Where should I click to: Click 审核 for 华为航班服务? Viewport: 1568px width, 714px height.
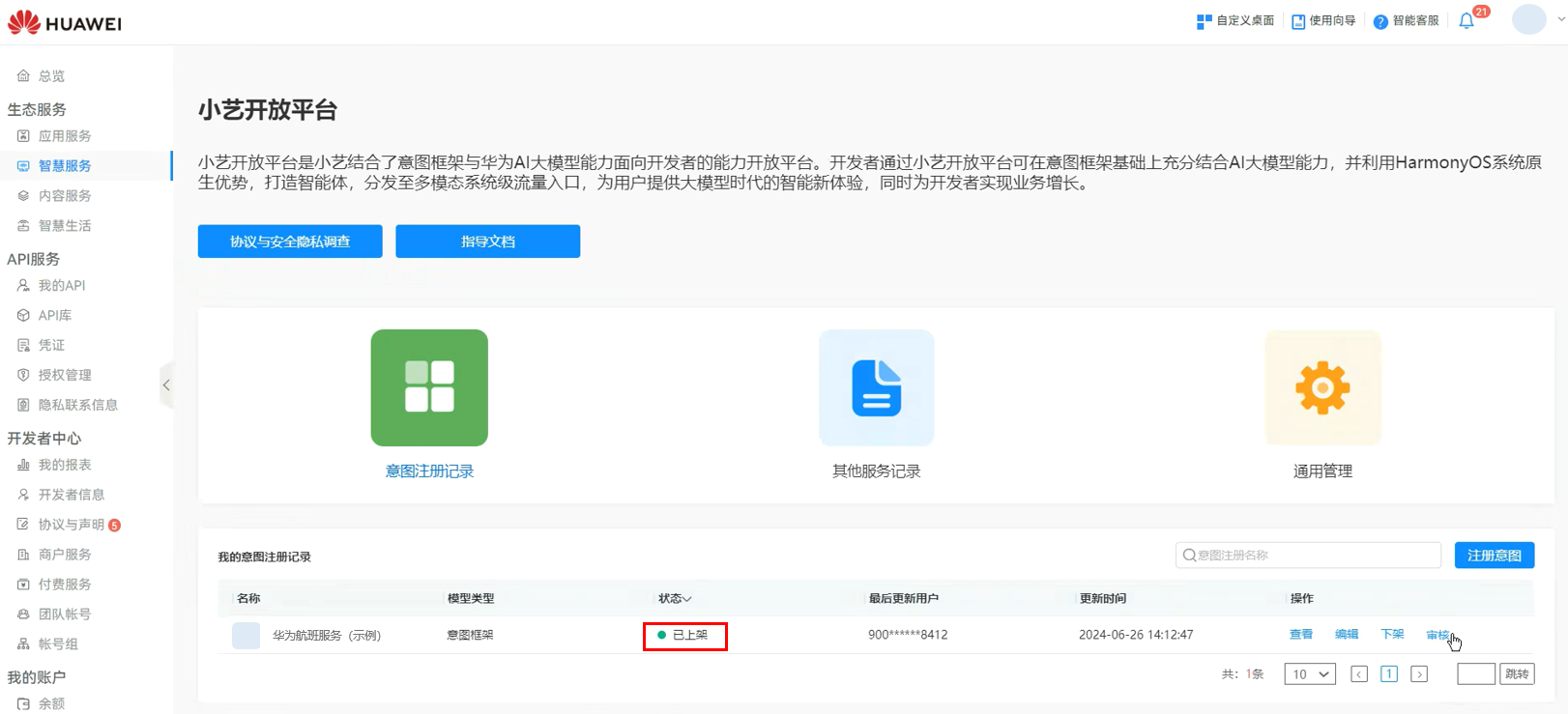pyautogui.click(x=1437, y=635)
